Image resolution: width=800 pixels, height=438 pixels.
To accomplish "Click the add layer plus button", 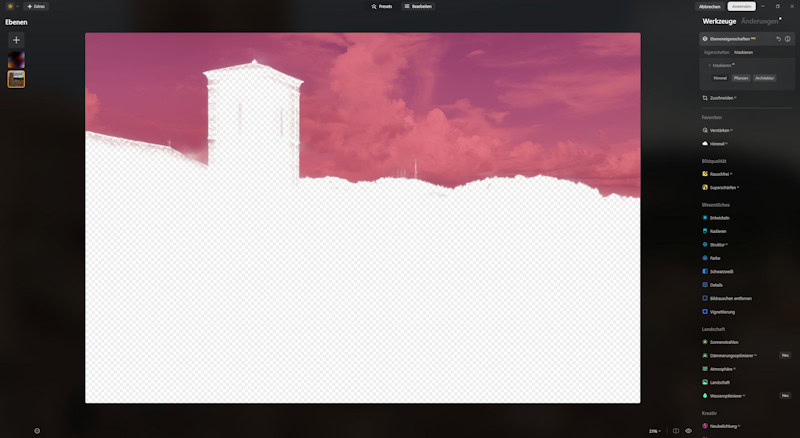I will coord(16,40).
